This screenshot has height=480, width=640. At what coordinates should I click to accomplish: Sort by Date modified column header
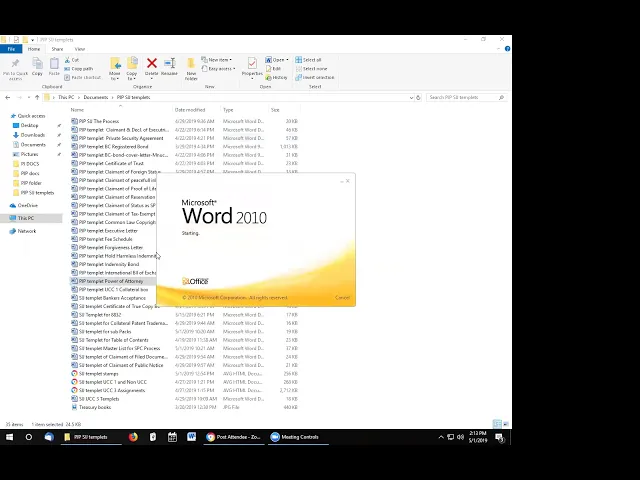click(190, 110)
